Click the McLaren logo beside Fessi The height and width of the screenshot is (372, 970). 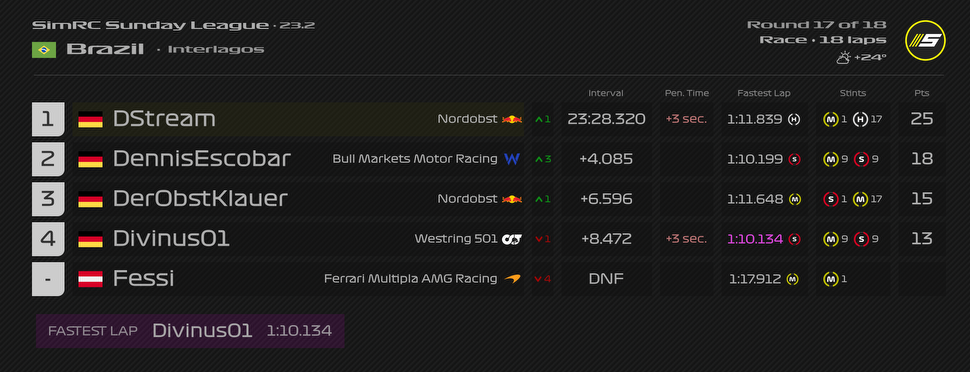click(512, 279)
